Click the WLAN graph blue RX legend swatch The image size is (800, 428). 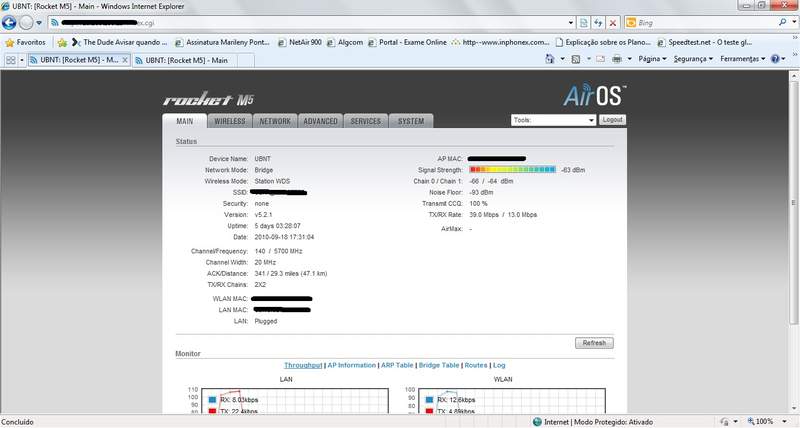[429, 399]
